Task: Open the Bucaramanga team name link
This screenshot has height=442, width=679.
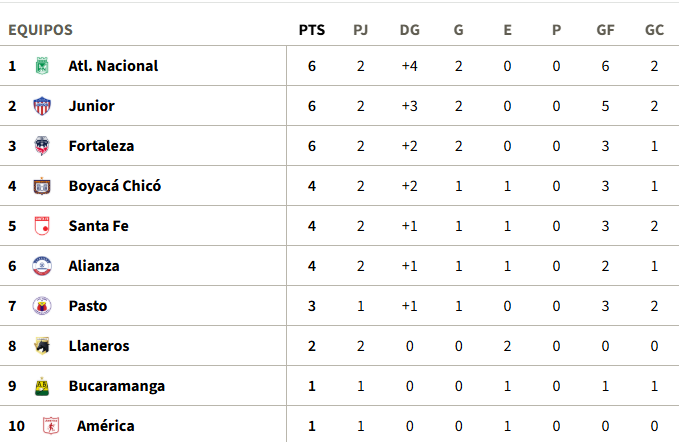Action: click(116, 386)
